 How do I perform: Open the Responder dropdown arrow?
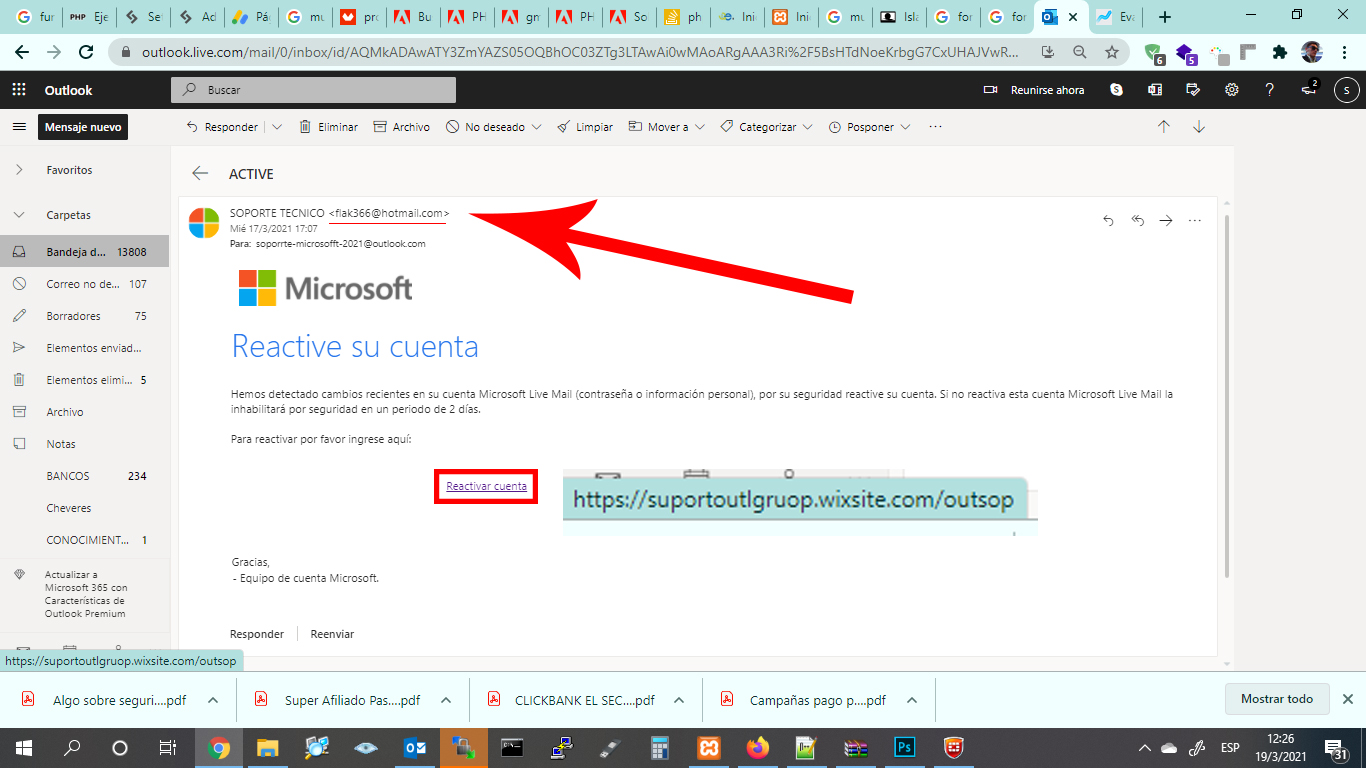tap(277, 127)
